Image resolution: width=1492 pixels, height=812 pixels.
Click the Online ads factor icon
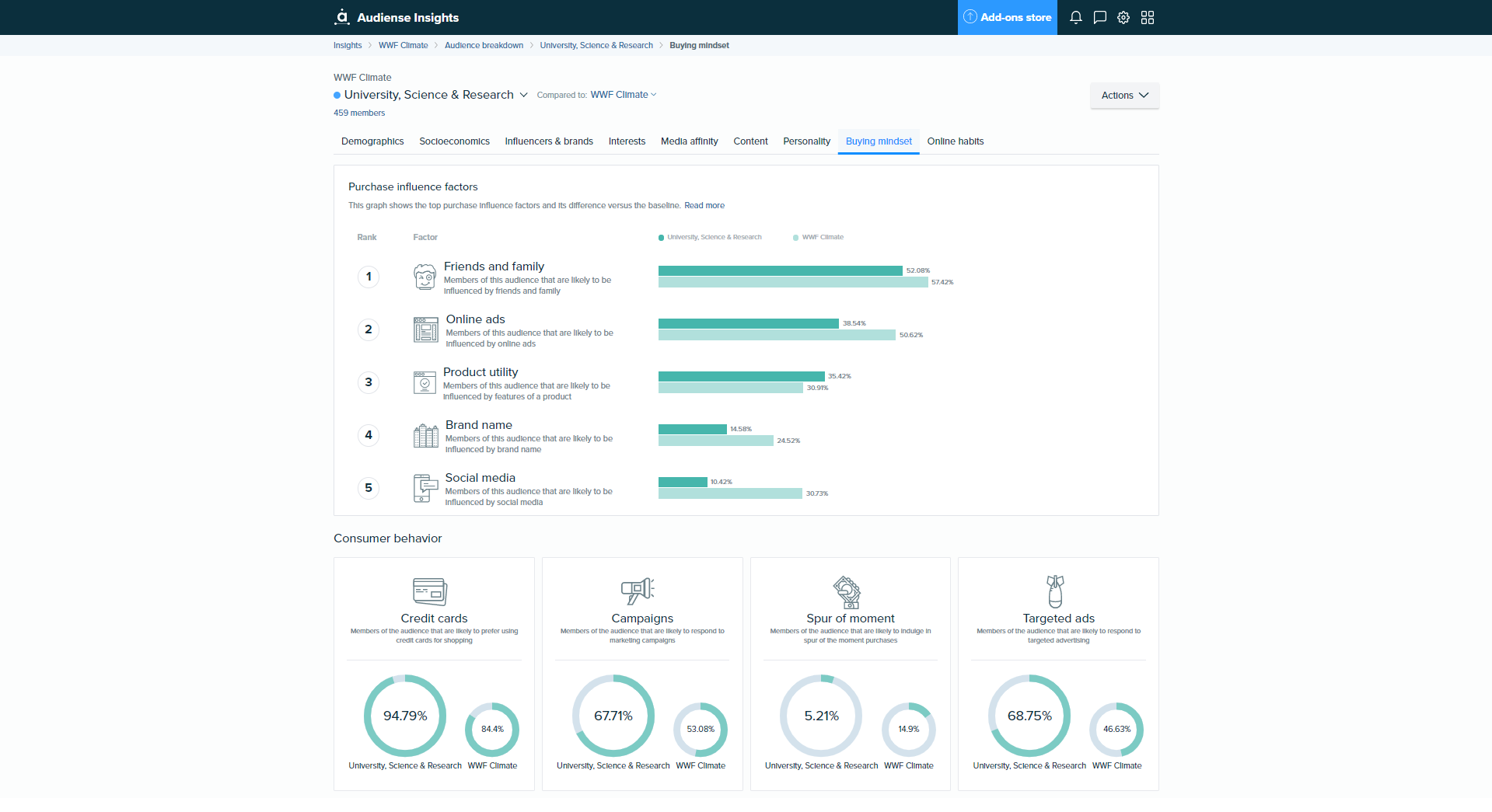[x=425, y=329]
